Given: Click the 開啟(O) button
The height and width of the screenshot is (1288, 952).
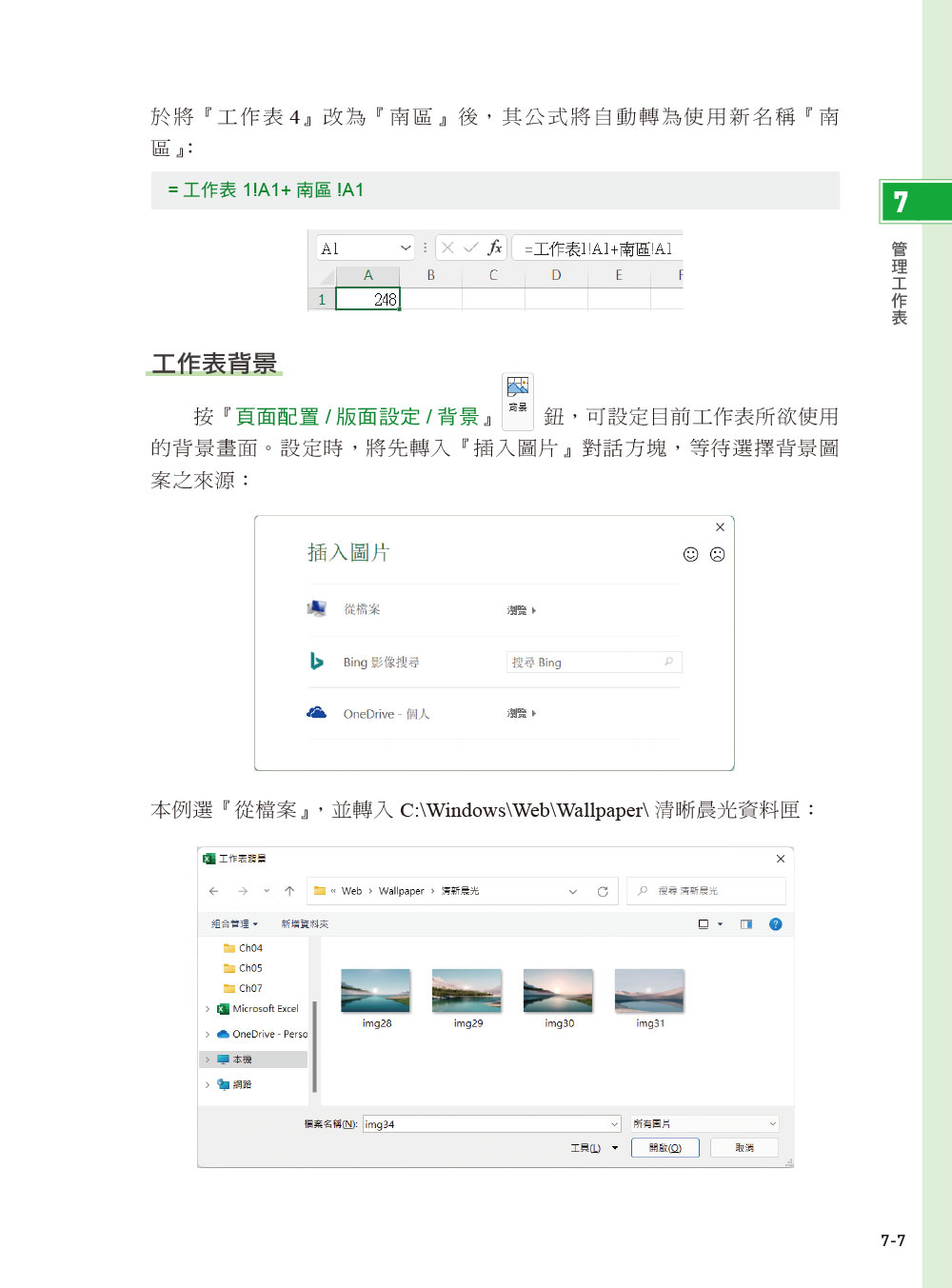Looking at the screenshot, I should click(664, 1148).
